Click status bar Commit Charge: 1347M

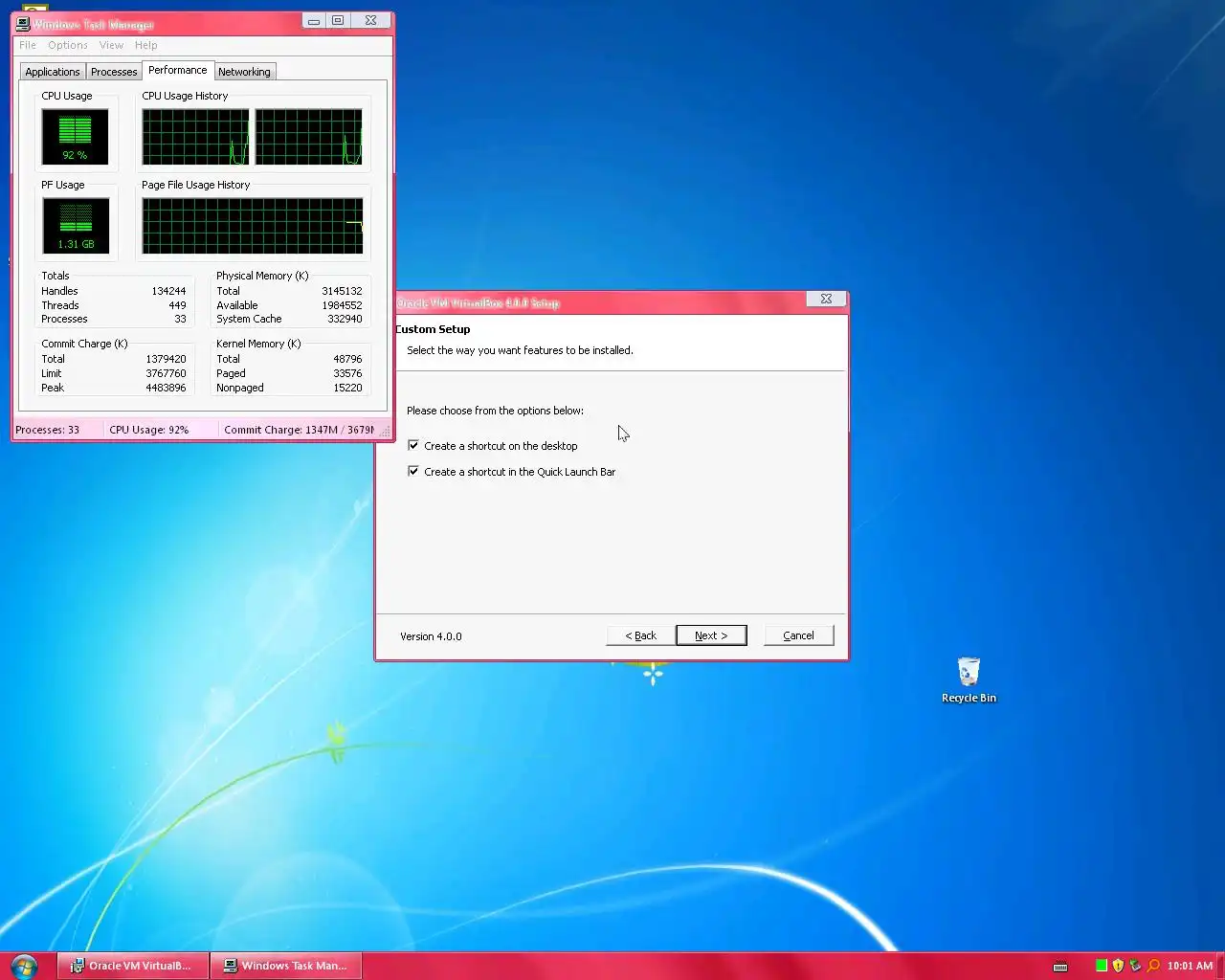(299, 430)
